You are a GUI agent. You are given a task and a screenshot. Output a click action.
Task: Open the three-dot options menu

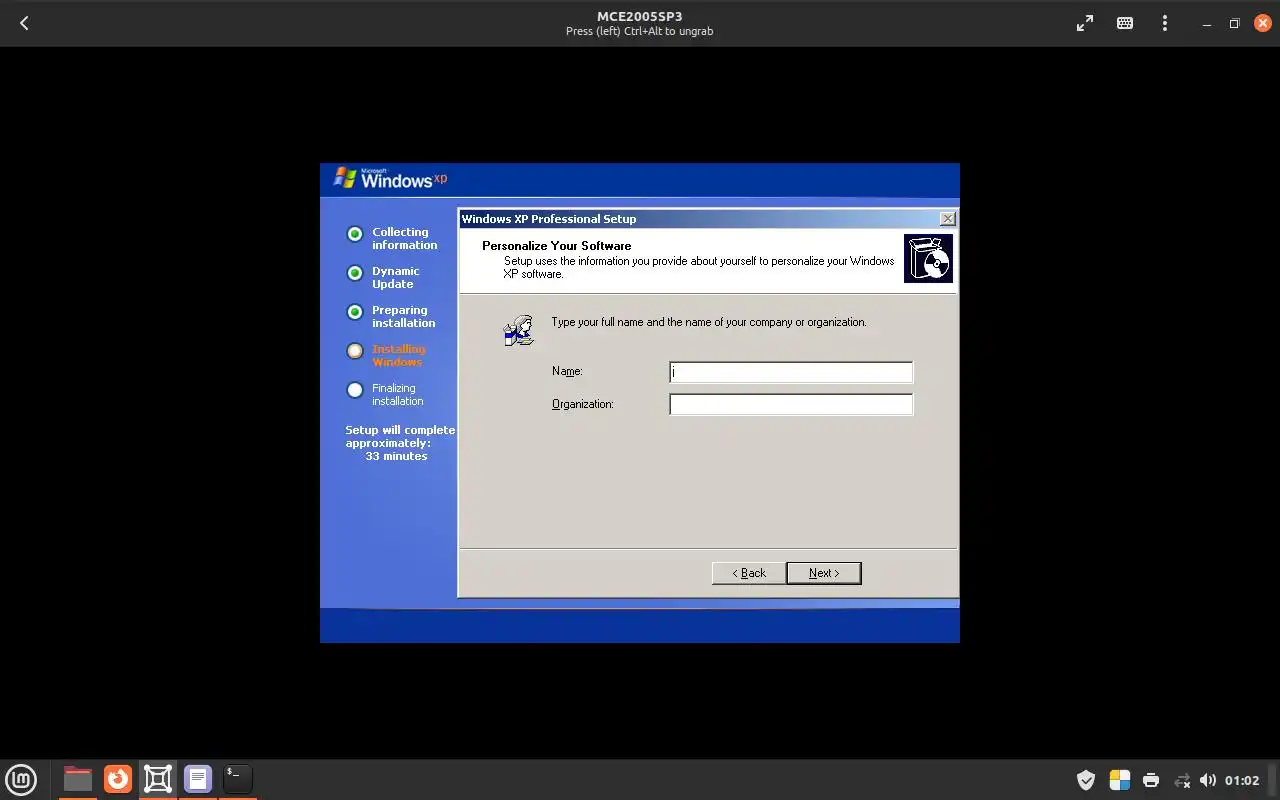click(1165, 23)
